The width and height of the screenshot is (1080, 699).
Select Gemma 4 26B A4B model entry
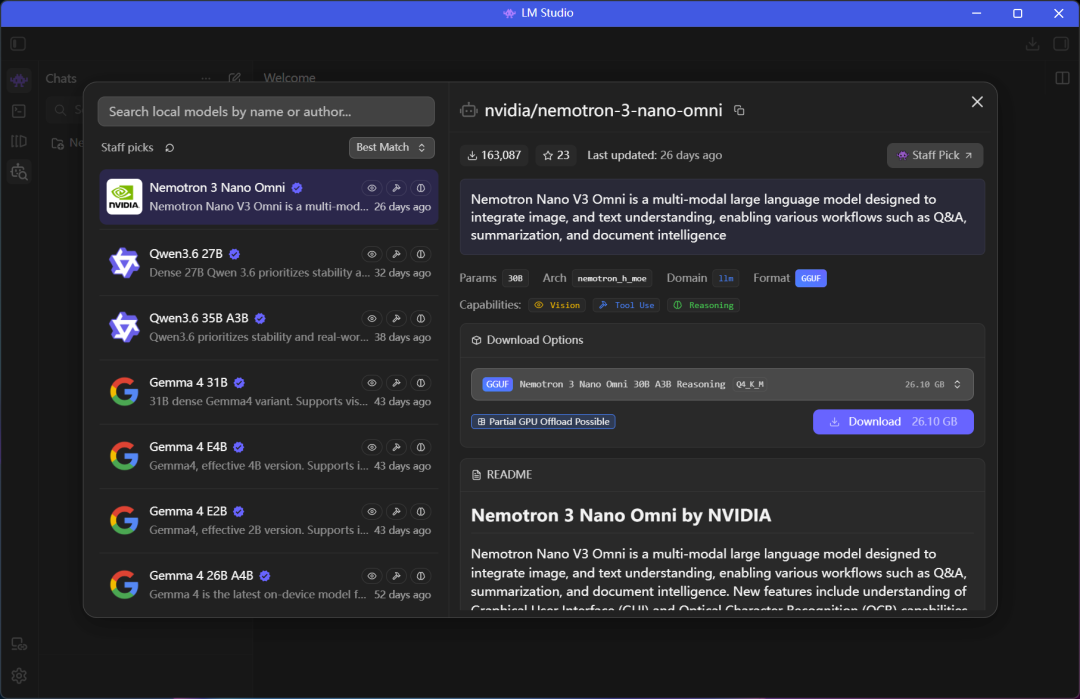269,585
